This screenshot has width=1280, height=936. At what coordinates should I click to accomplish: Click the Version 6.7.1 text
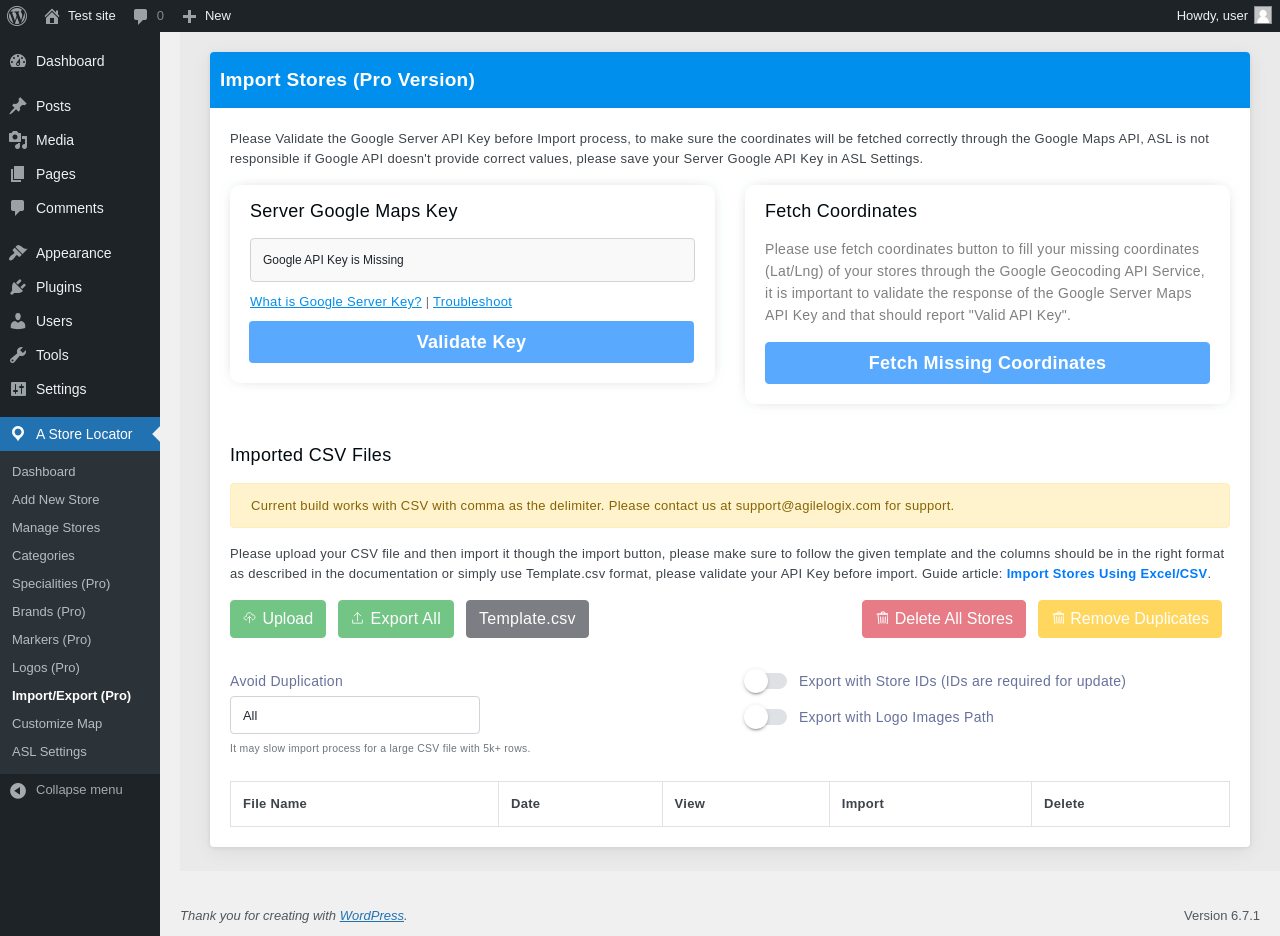pyautogui.click(x=1222, y=915)
